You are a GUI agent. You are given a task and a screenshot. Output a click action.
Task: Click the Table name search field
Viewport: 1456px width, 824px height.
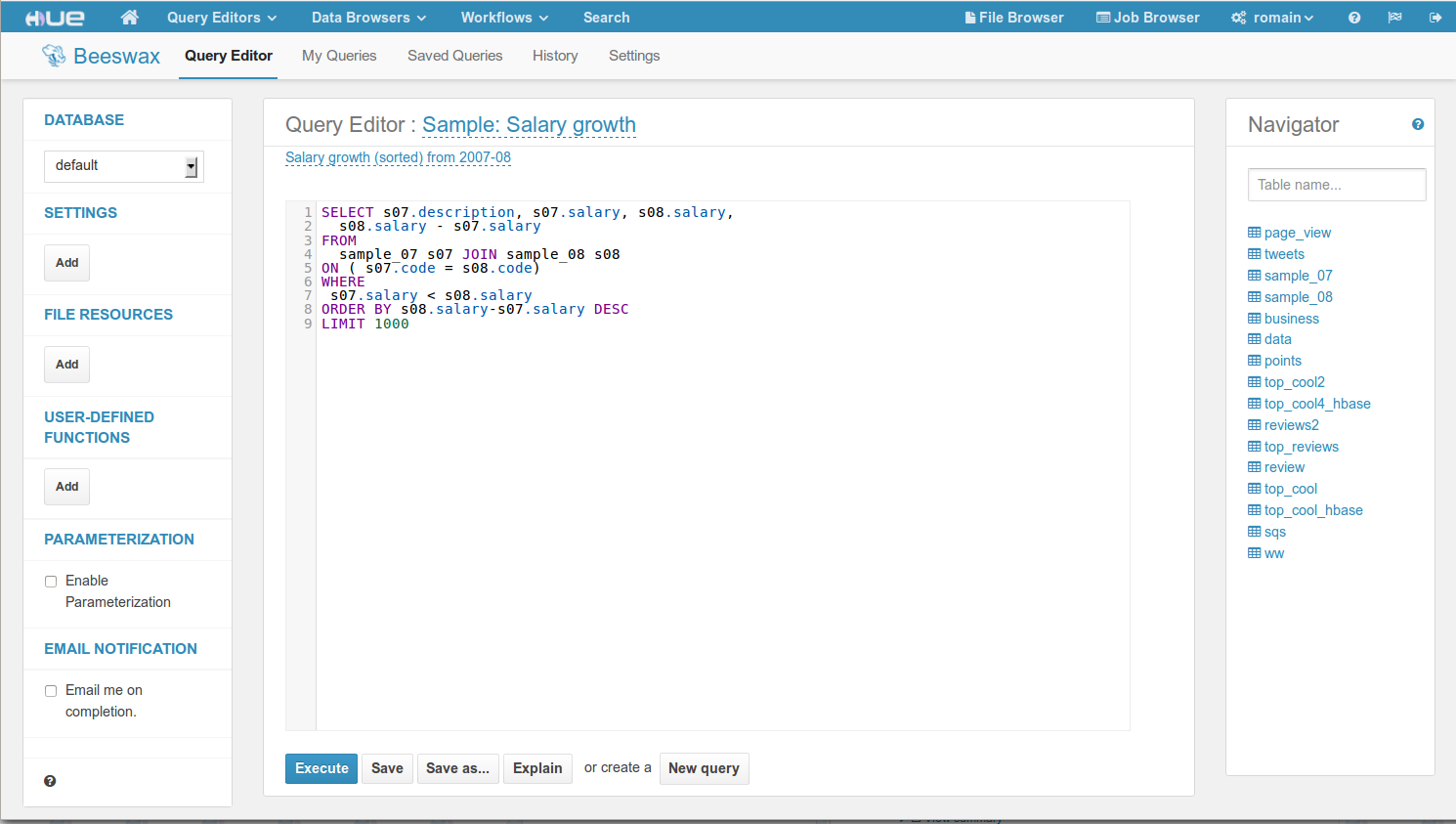click(x=1336, y=185)
